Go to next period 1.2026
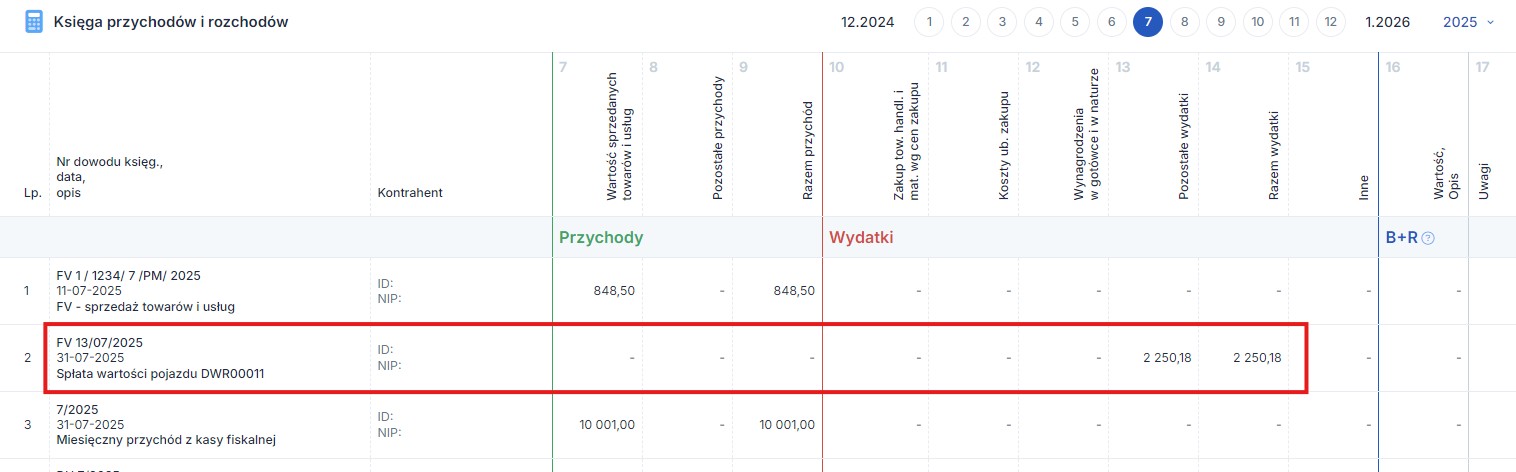 click(1387, 22)
